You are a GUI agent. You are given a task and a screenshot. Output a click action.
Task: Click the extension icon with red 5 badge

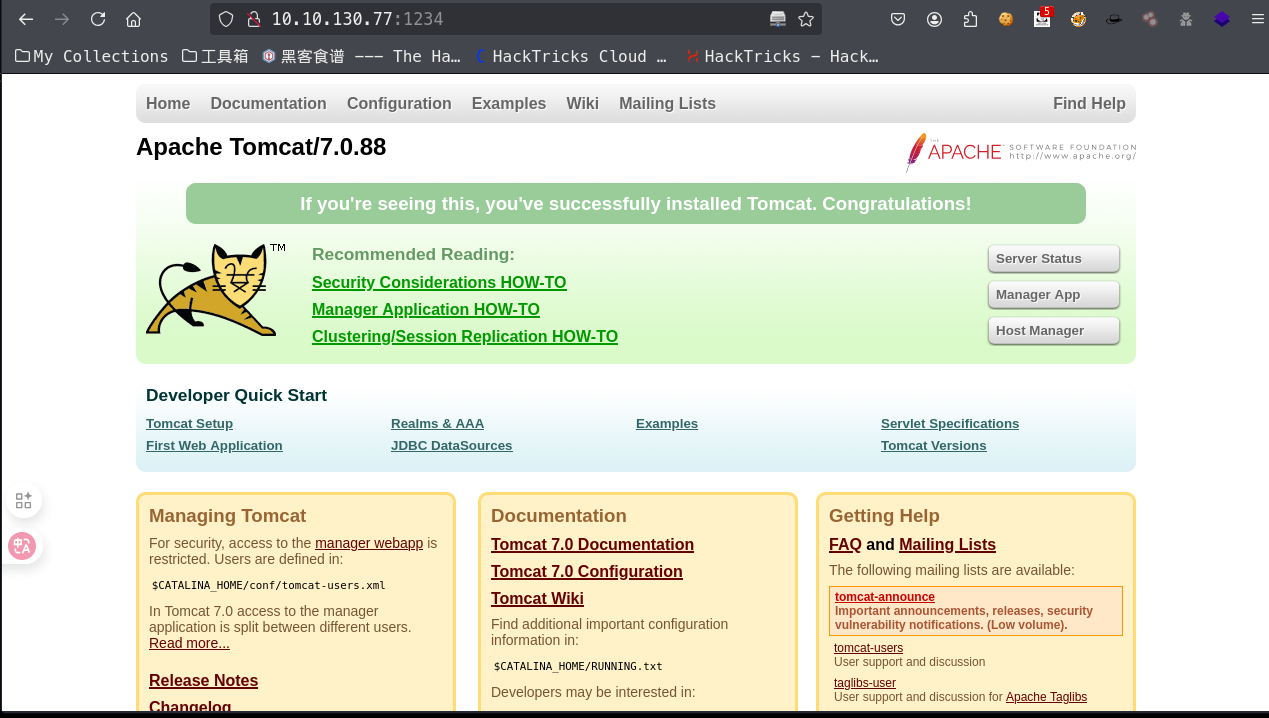(1043, 17)
